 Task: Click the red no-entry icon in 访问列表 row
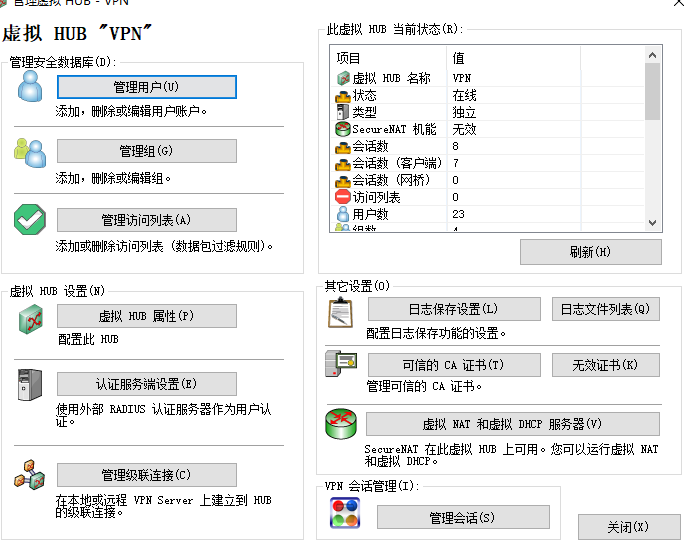[343, 197]
